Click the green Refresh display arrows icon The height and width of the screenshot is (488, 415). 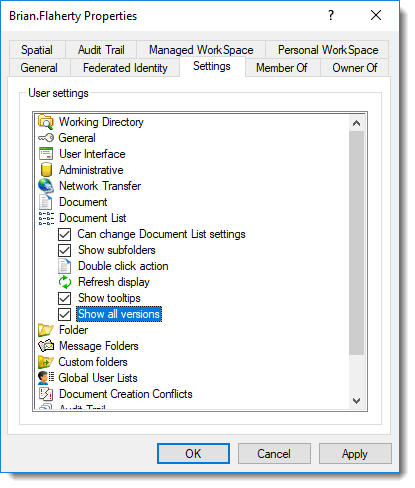(65, 282)
